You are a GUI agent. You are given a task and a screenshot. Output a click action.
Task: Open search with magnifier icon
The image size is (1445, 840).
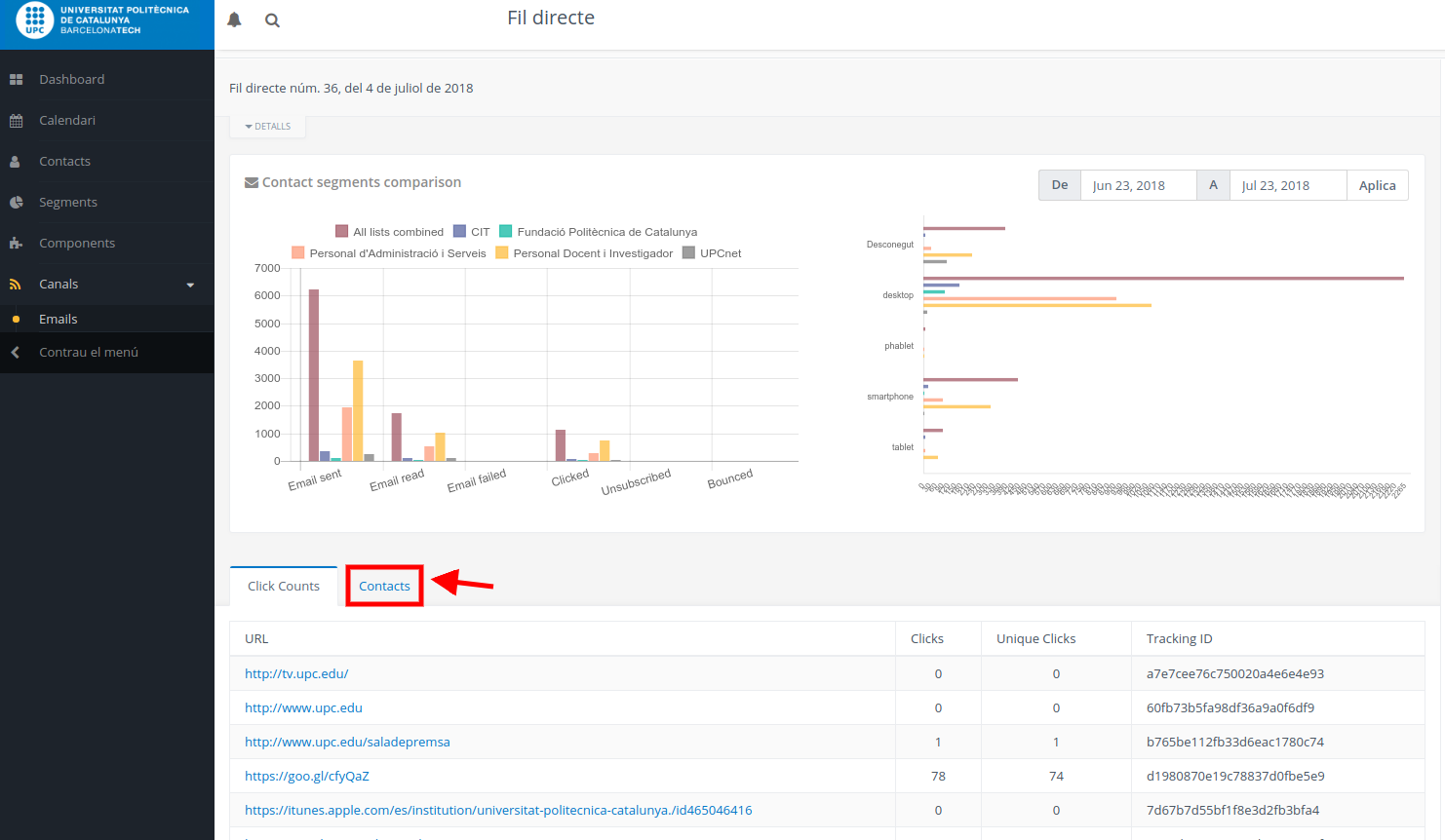272,20
